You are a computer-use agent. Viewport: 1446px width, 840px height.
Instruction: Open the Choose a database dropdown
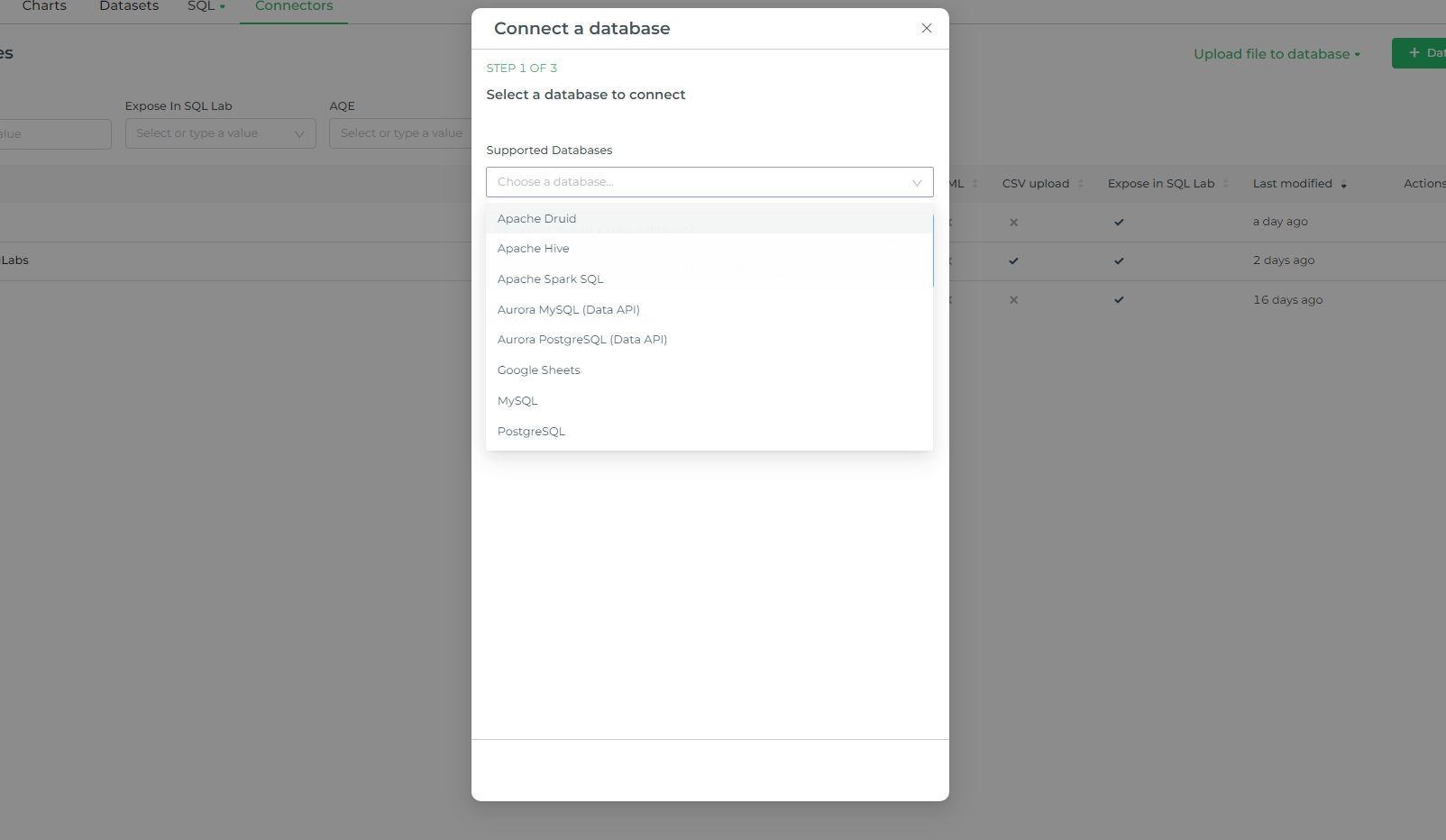(x=709, y=182)
